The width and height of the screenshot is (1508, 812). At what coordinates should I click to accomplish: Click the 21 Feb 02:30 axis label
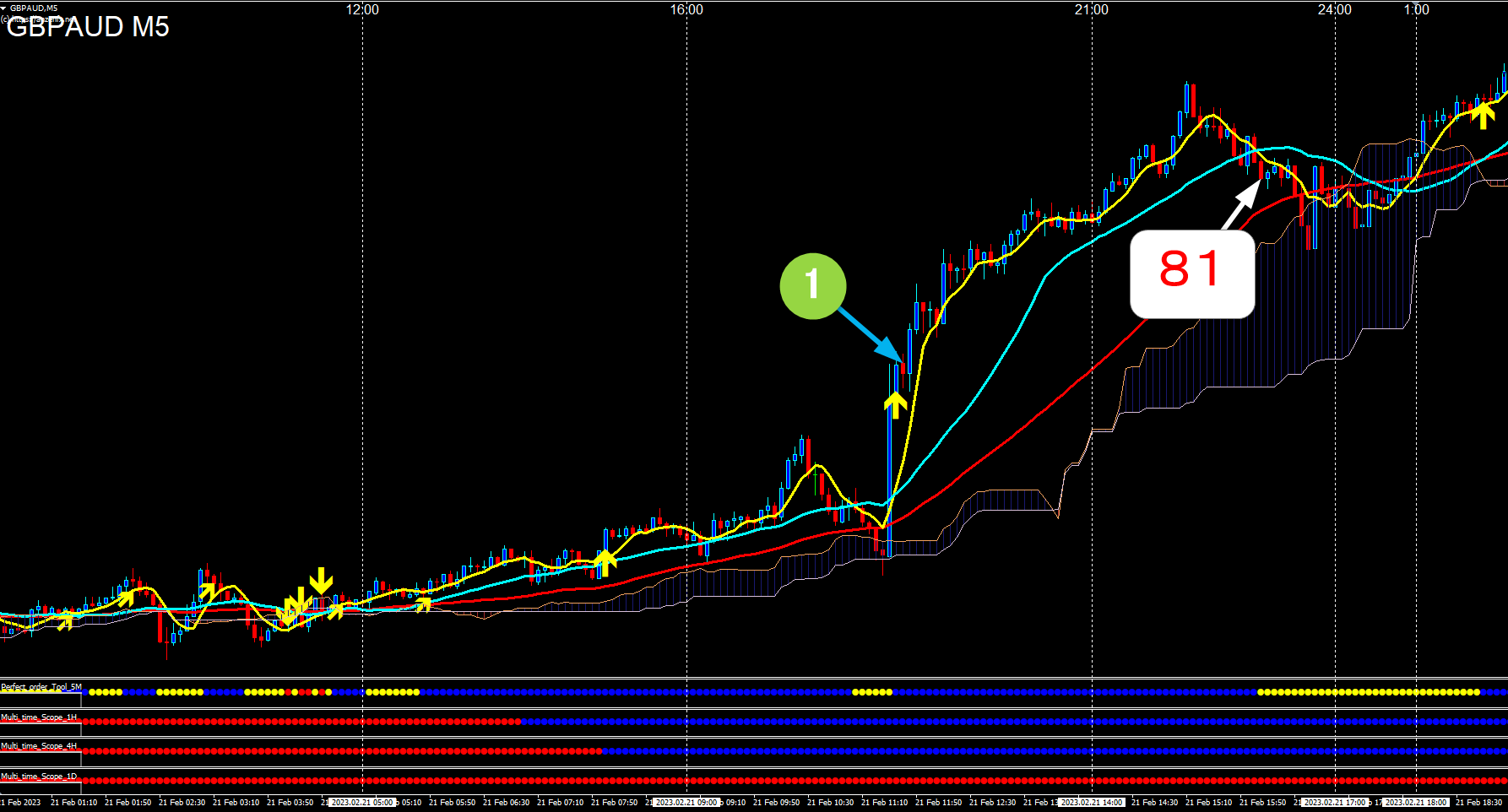[x=182, y=803]
